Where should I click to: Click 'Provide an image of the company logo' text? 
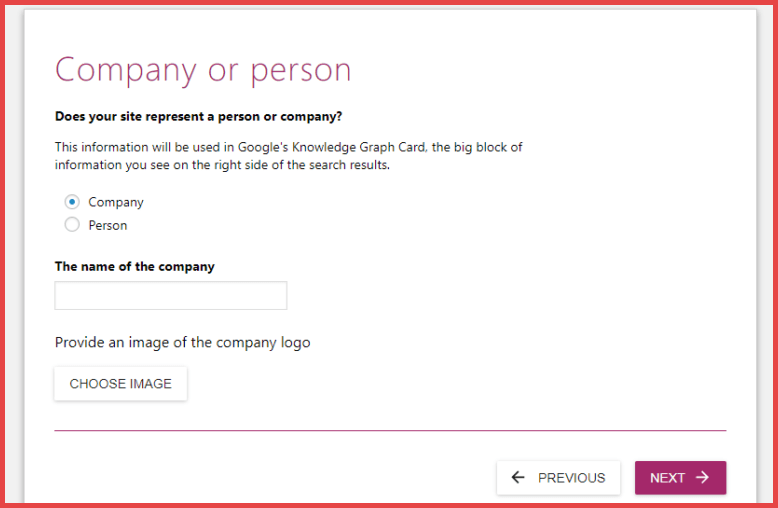coord(182,342)
